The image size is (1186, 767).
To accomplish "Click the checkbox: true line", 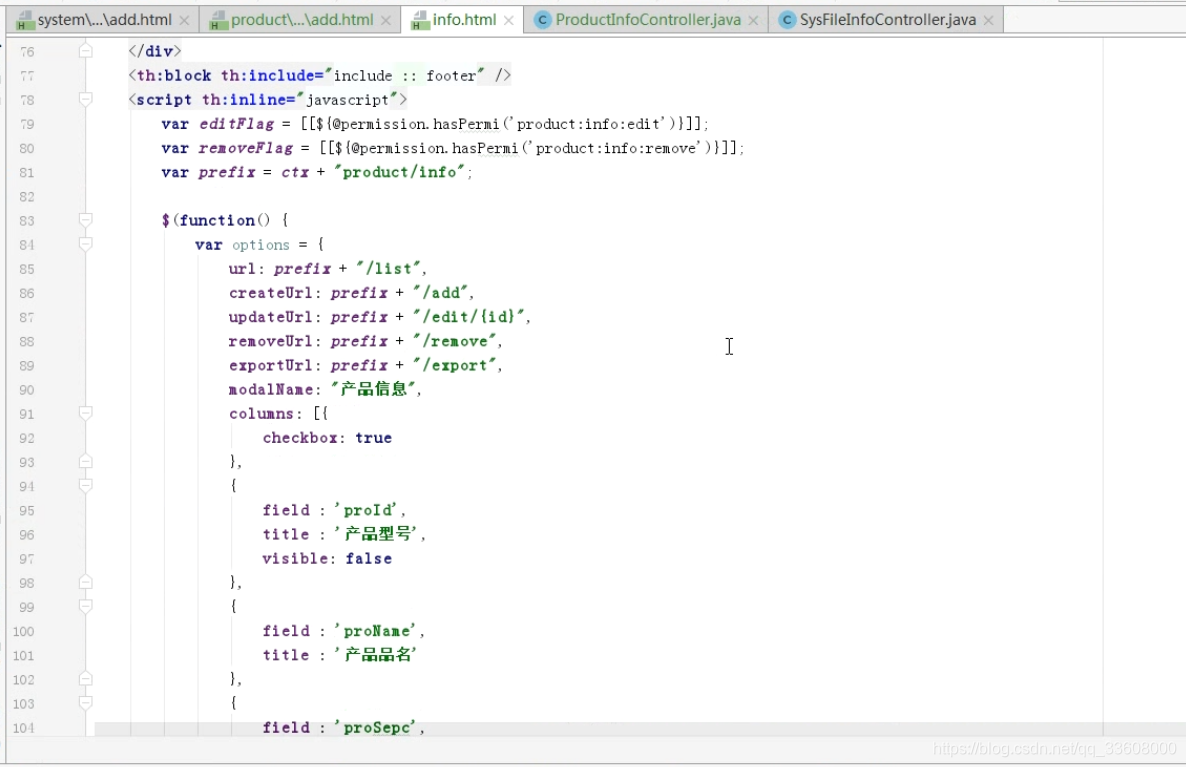I will [x=328, y=438].
